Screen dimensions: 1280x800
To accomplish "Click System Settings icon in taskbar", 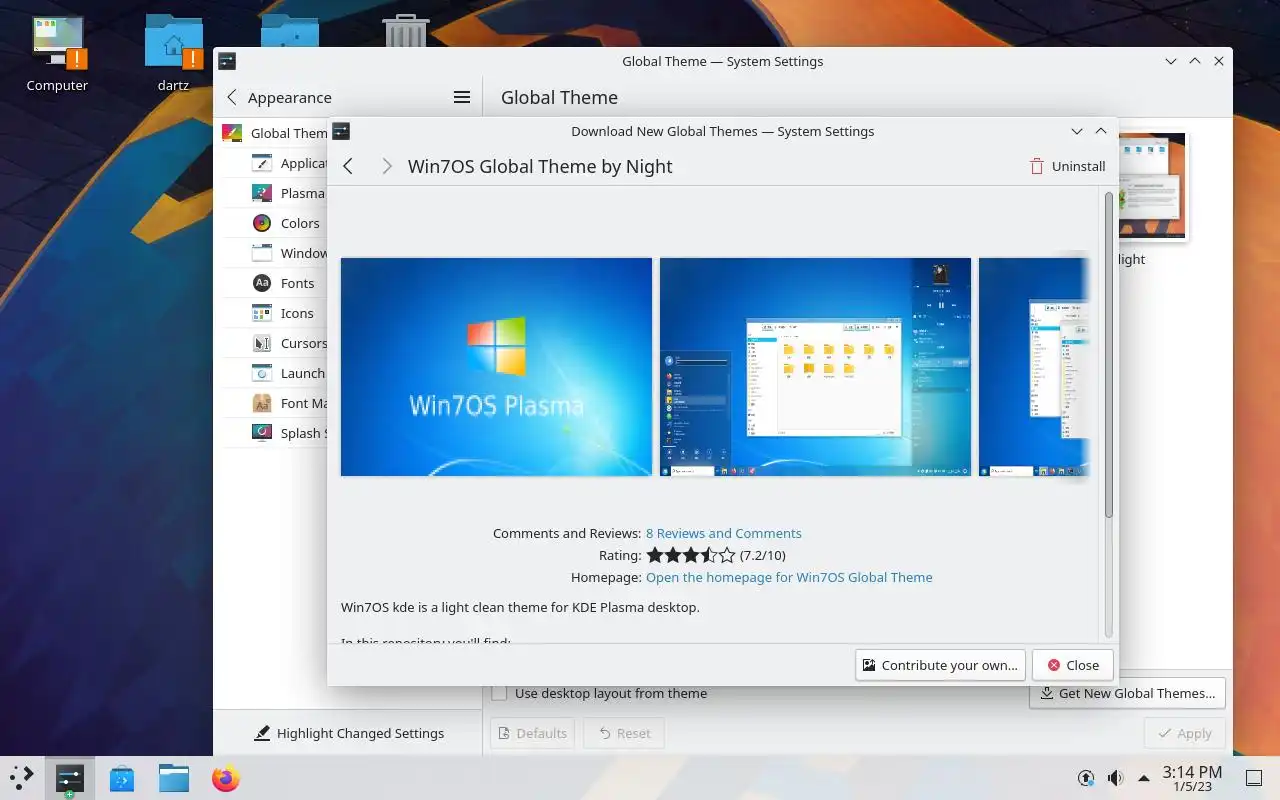I will [69, 777].
